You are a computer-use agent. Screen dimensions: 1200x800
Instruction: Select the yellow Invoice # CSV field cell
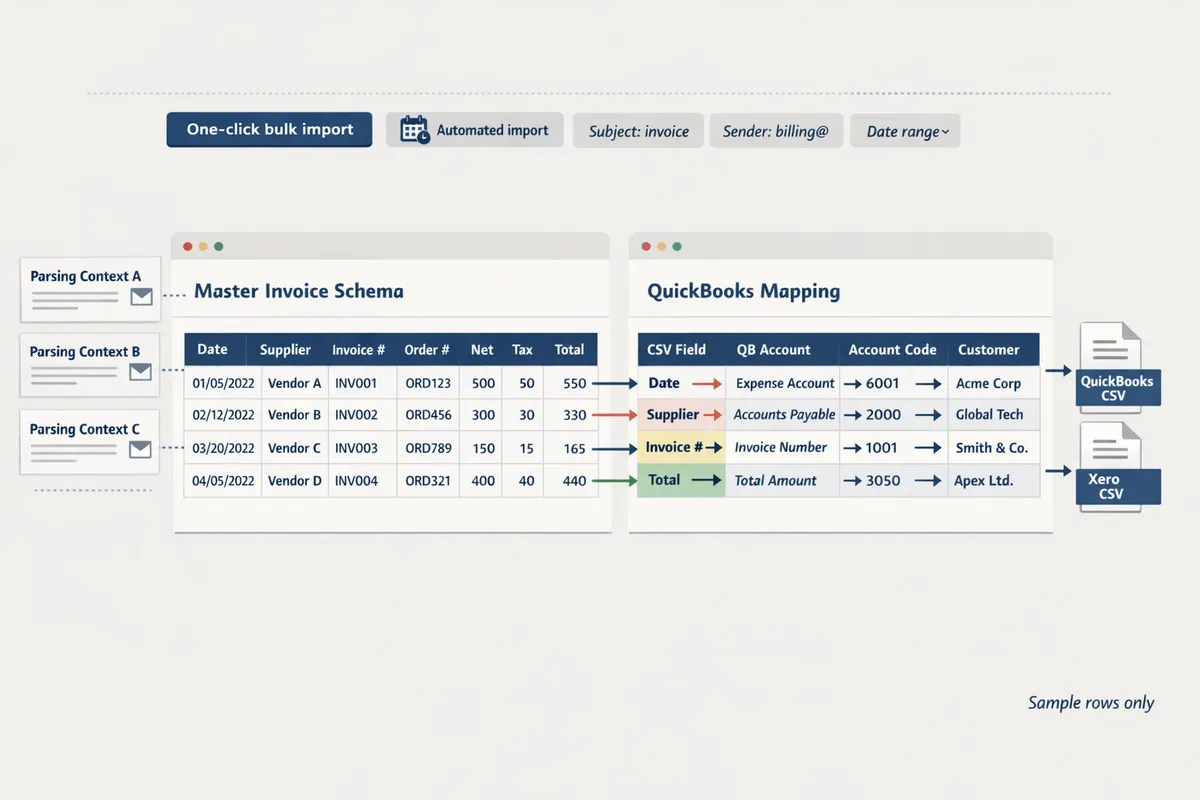(682, 448)
